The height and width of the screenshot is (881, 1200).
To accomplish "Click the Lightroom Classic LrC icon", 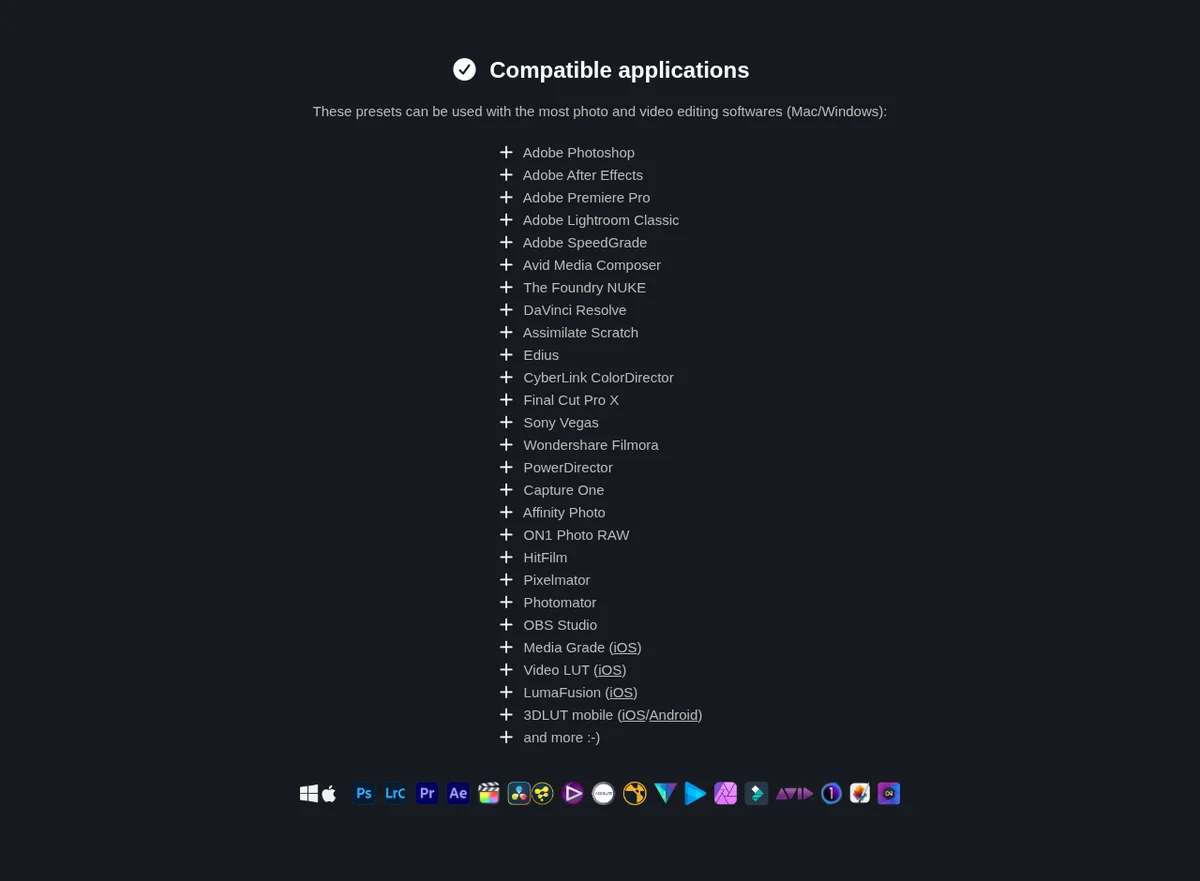I will [x=396, y=793].
